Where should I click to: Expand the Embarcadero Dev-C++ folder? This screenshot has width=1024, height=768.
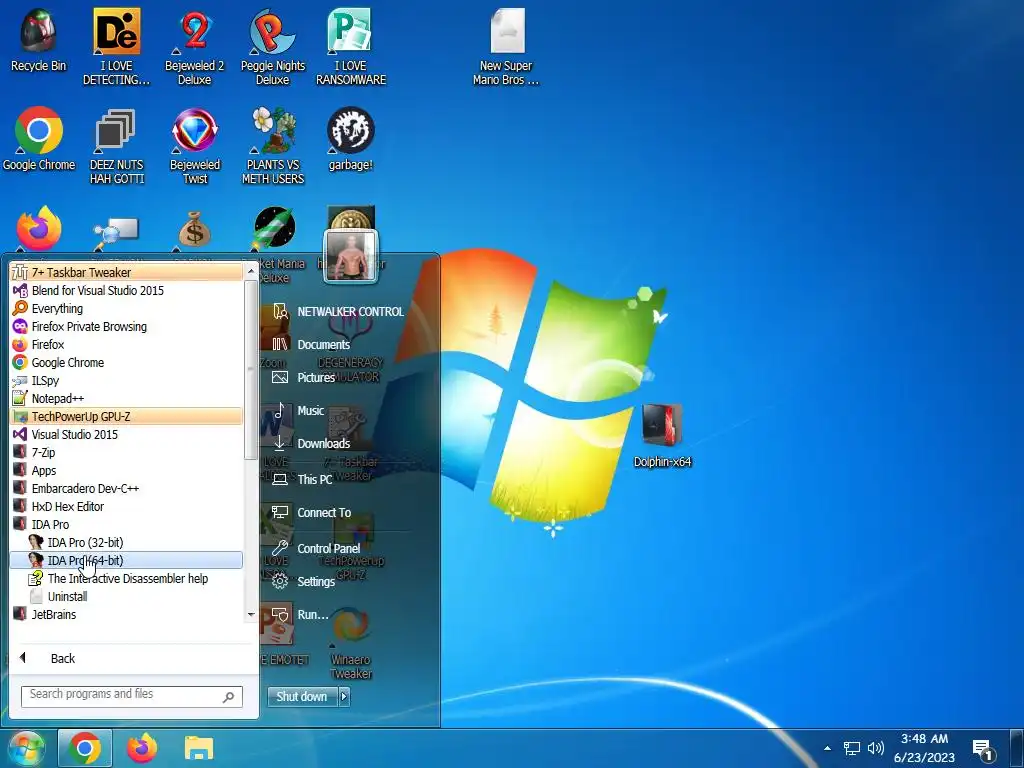click(x=127, y=488)
